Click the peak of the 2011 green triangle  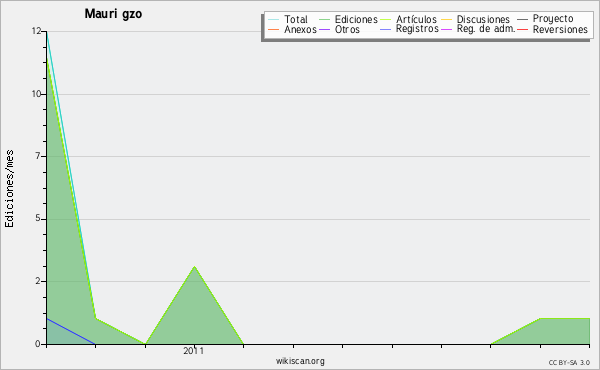point(195,266)
